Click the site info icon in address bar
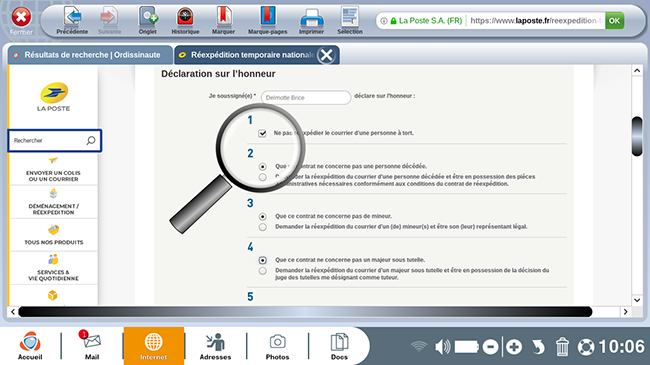 pyautogui.click(x=384, y=21)
